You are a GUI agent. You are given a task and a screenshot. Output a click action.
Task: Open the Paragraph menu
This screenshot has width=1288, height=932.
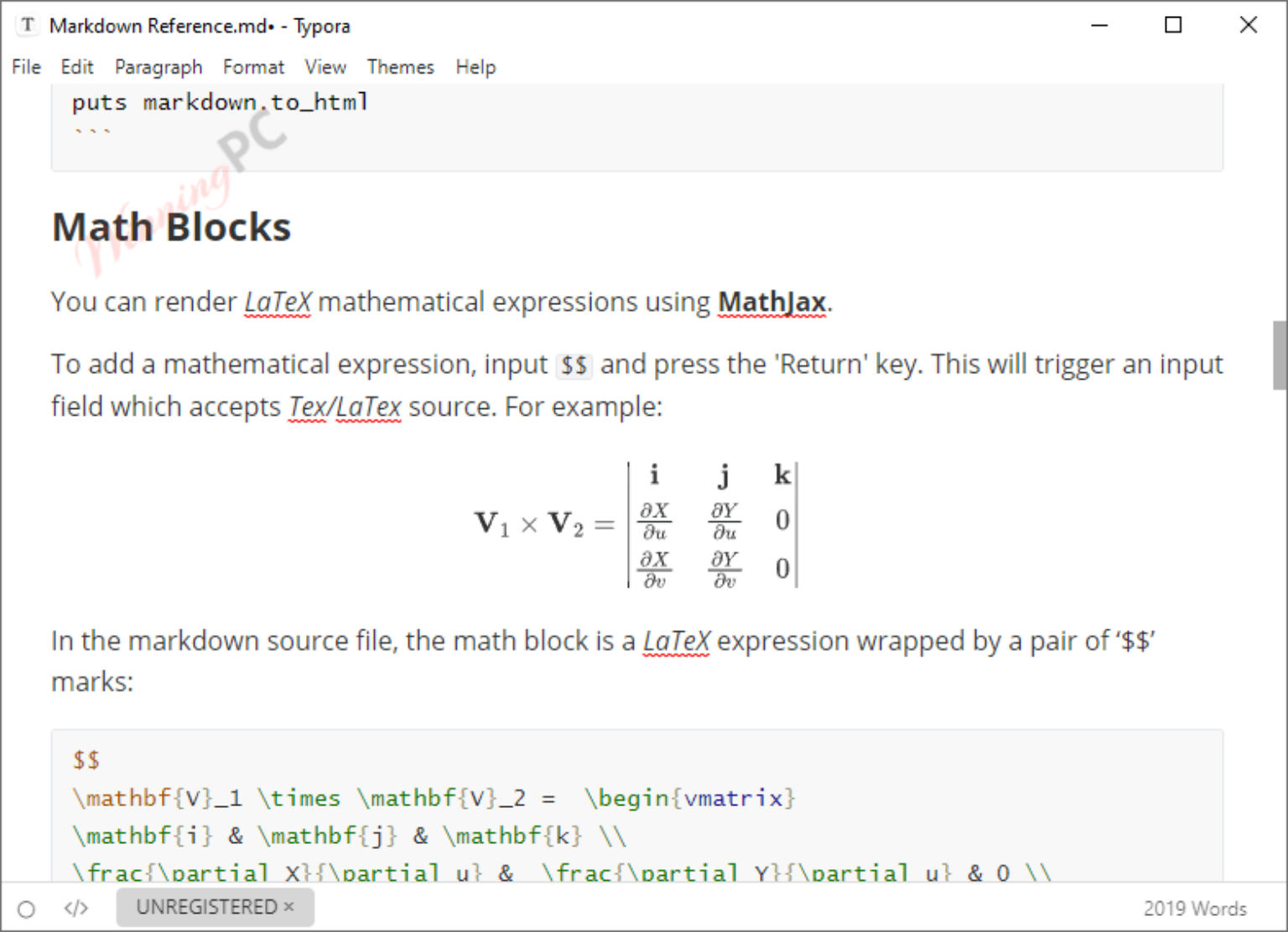coord(158,67)
